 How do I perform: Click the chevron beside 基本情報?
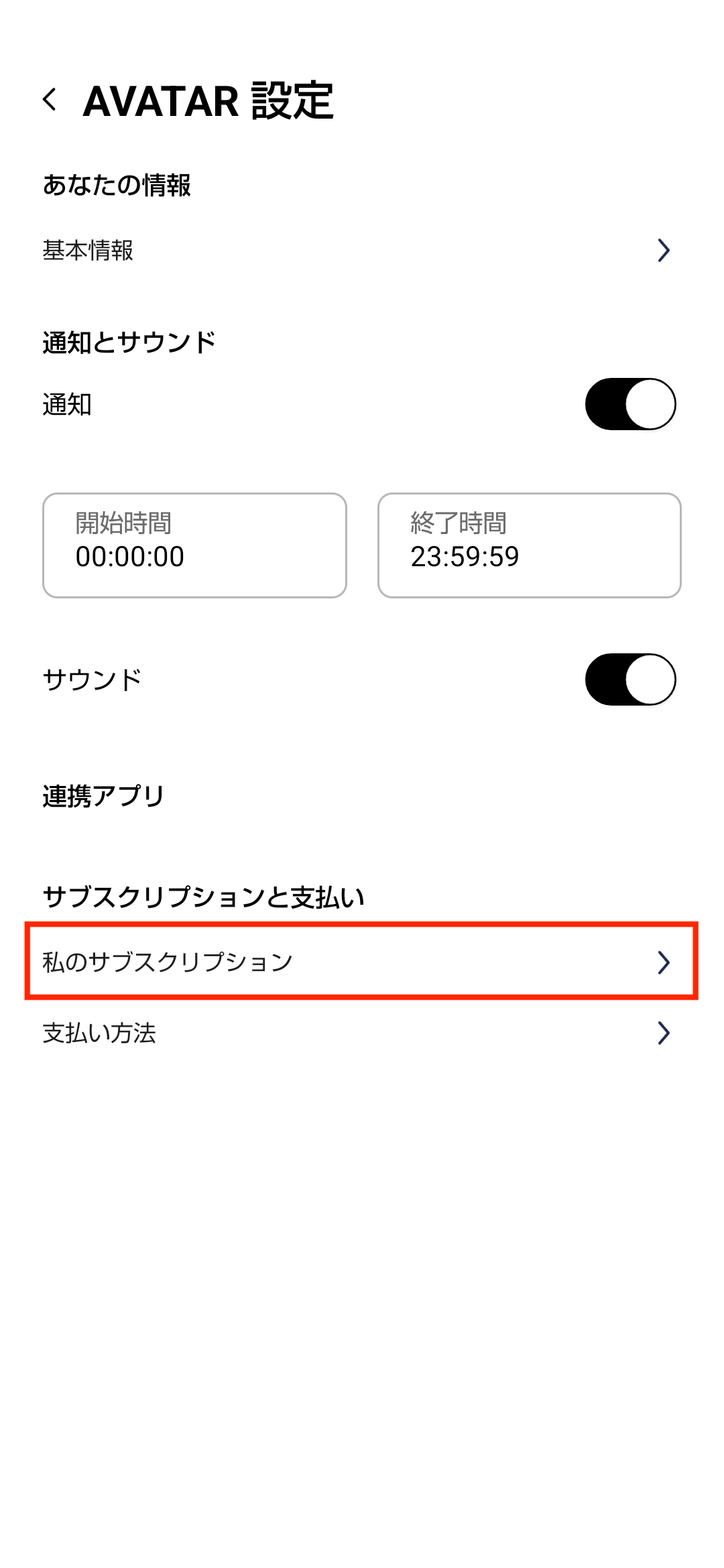pos(663,251)
